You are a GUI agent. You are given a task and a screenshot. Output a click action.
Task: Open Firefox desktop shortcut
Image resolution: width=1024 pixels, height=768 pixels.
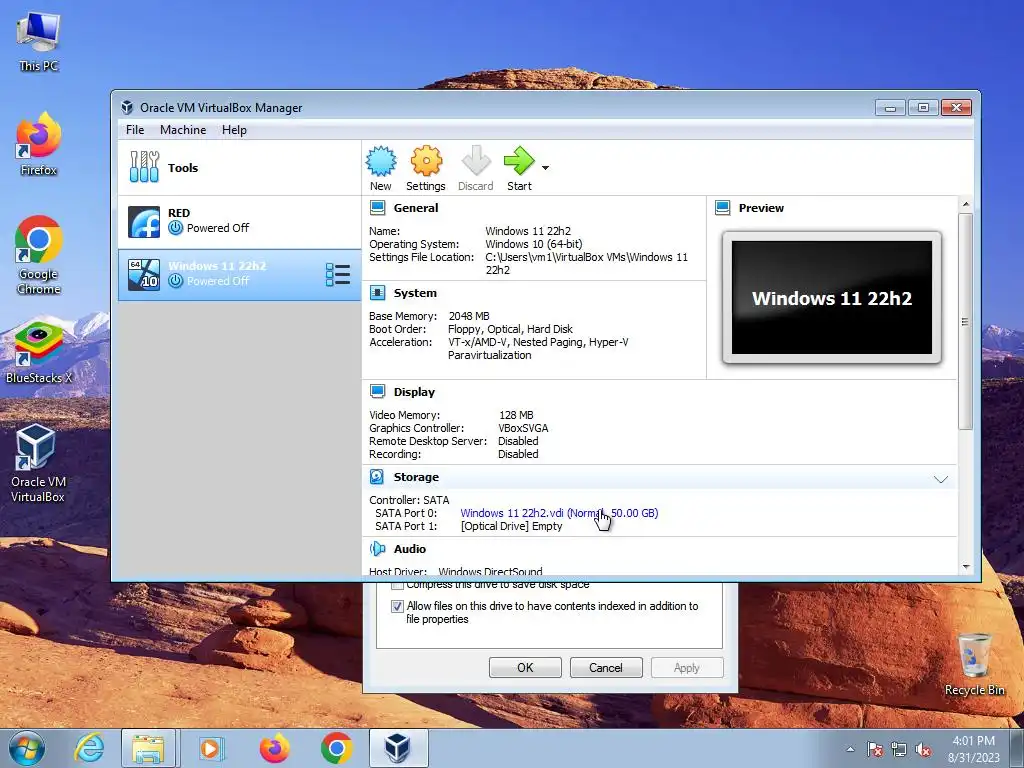pos(39,144)
